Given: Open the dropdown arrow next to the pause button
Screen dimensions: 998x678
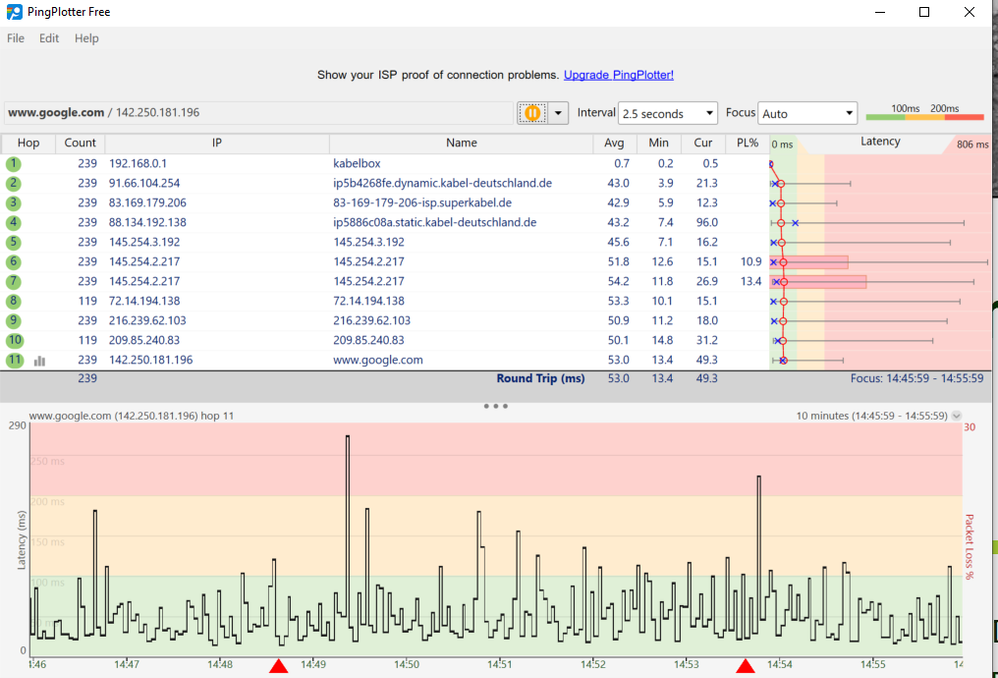Looking at the screenshot, I should point(558,113).
